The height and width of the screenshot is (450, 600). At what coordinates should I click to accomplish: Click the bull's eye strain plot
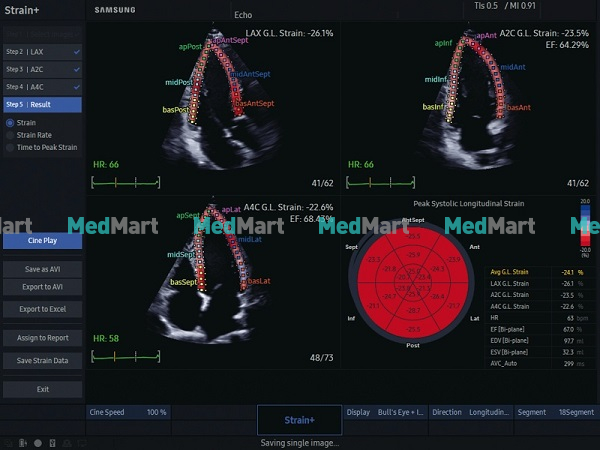click(412, 282)
